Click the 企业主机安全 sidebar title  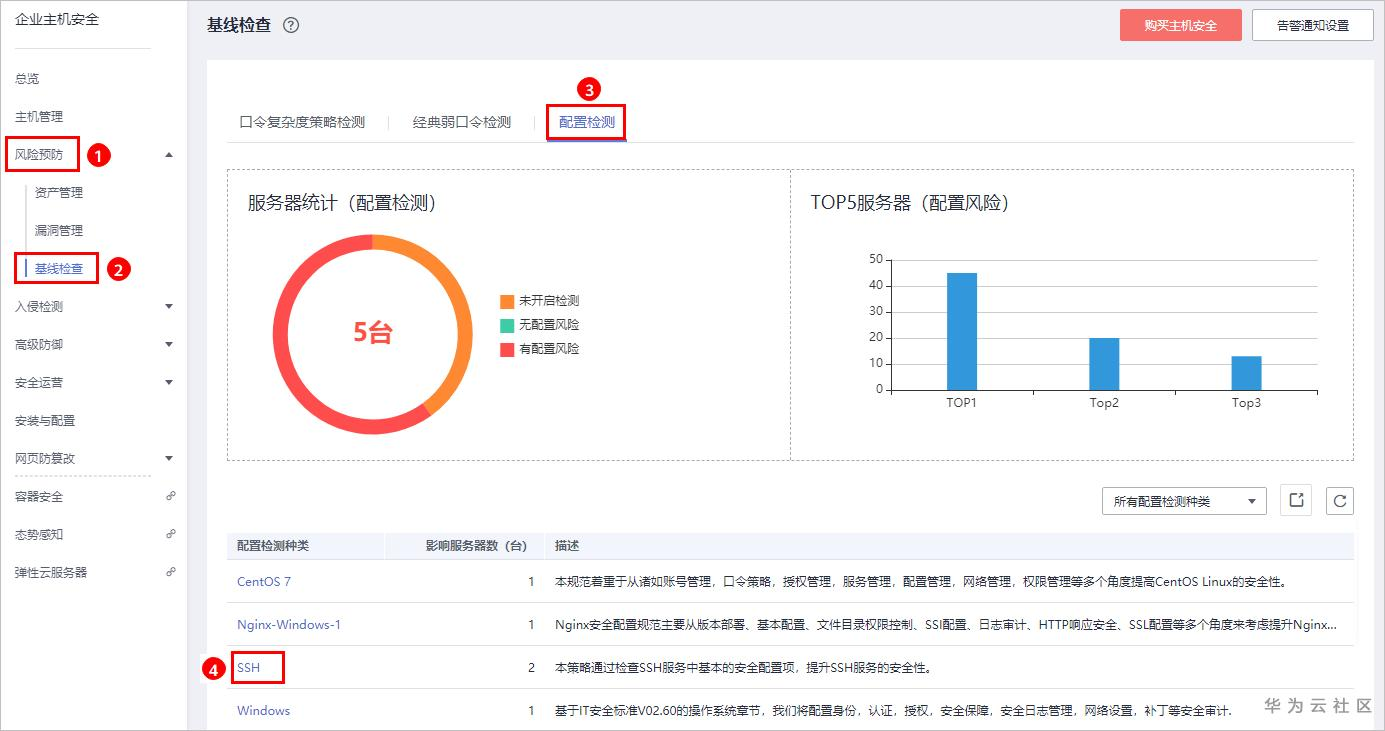pos(57,19)
